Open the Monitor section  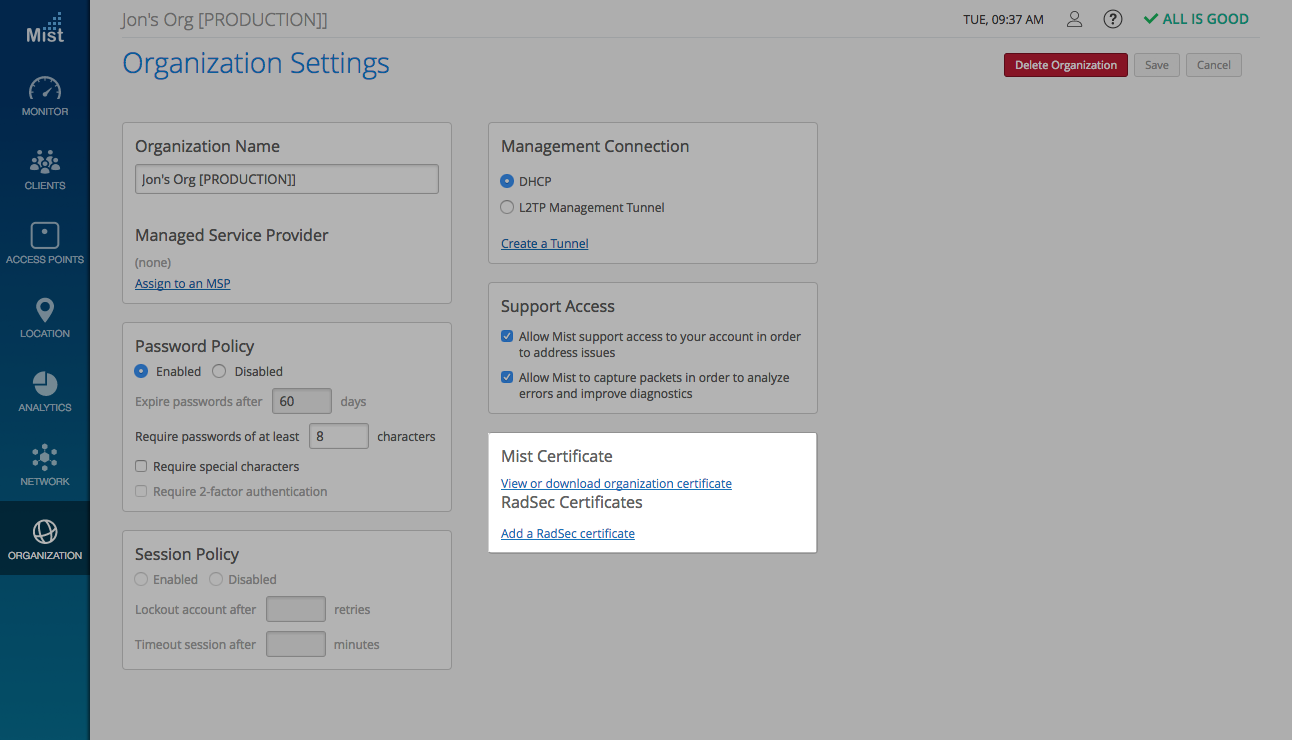click(45, 96)
